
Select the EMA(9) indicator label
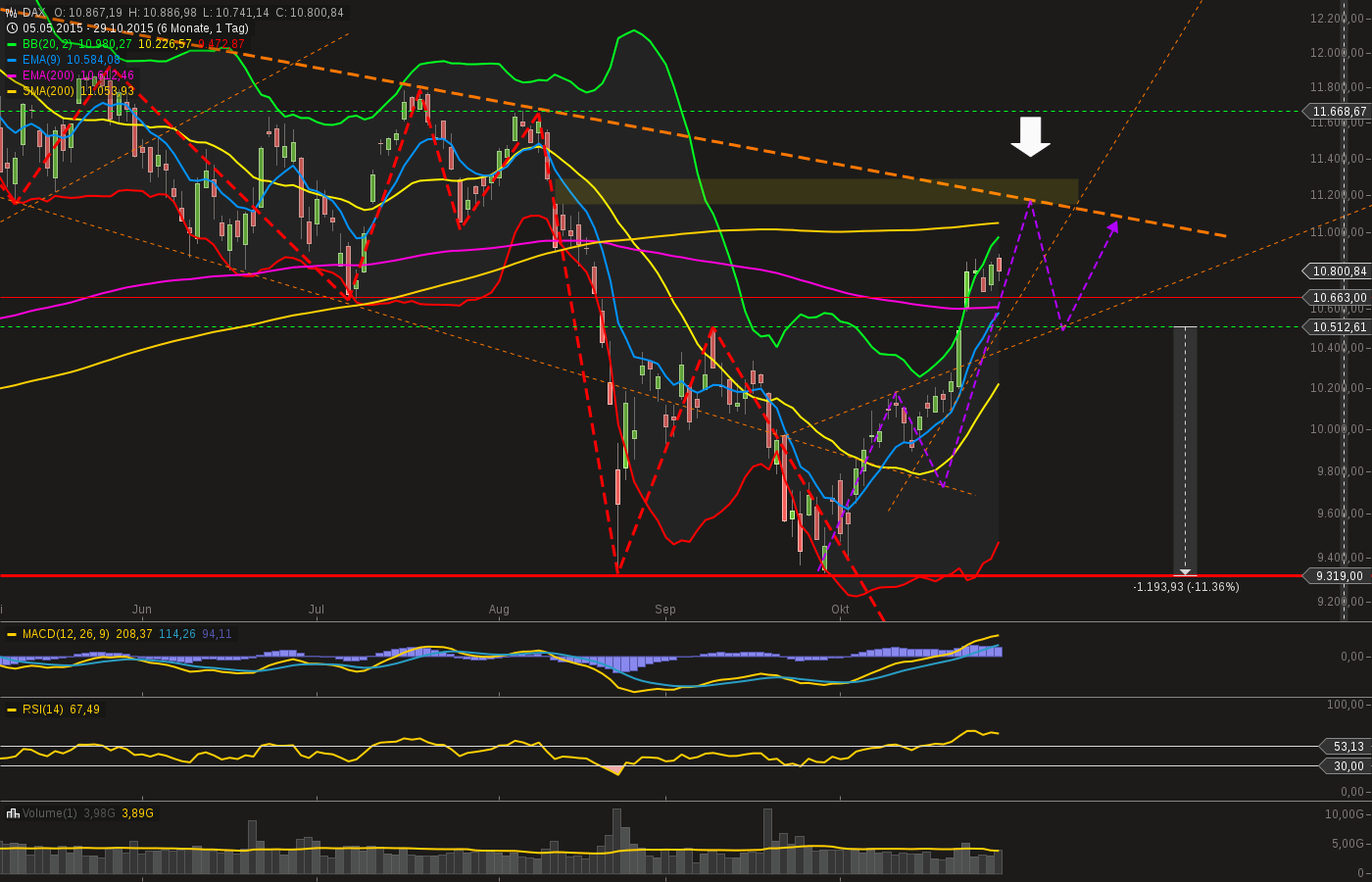coord(42,60)
